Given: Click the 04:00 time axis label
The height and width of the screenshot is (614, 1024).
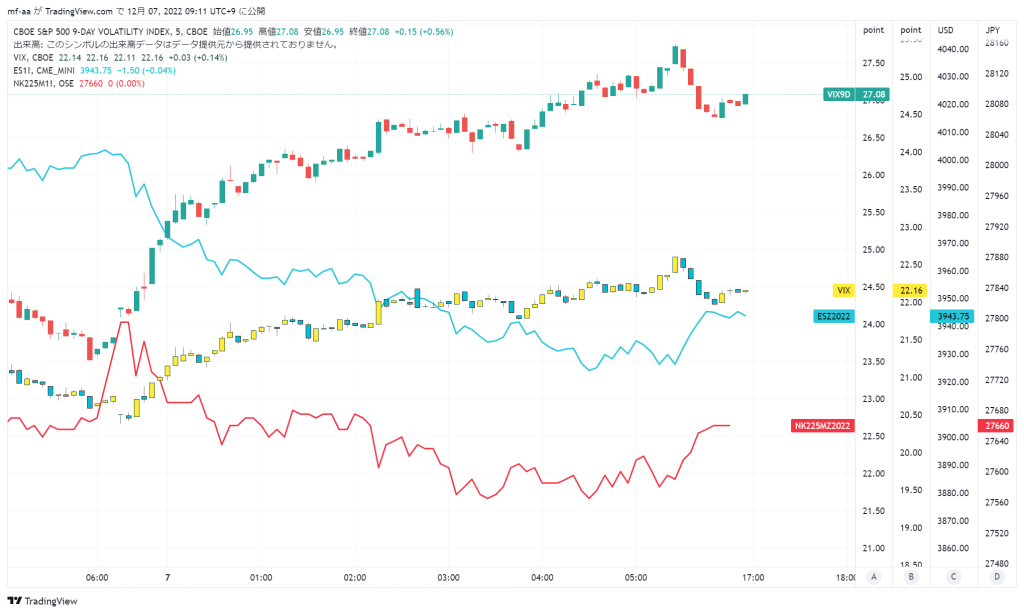Looking at the screenshot, I should (542, 577).
